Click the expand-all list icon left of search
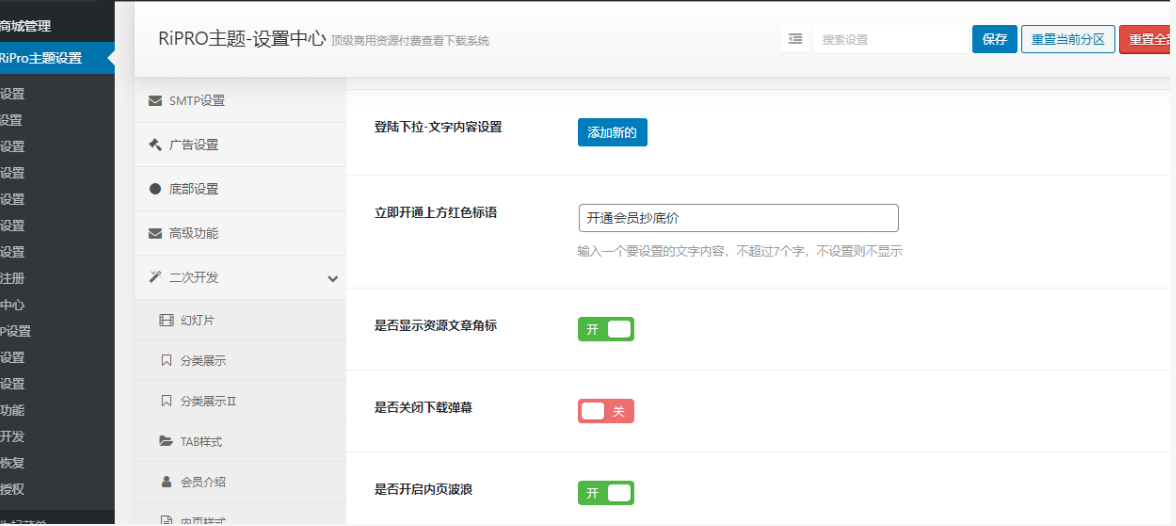The image size is (1176, 526). click(x=795, y=39)
